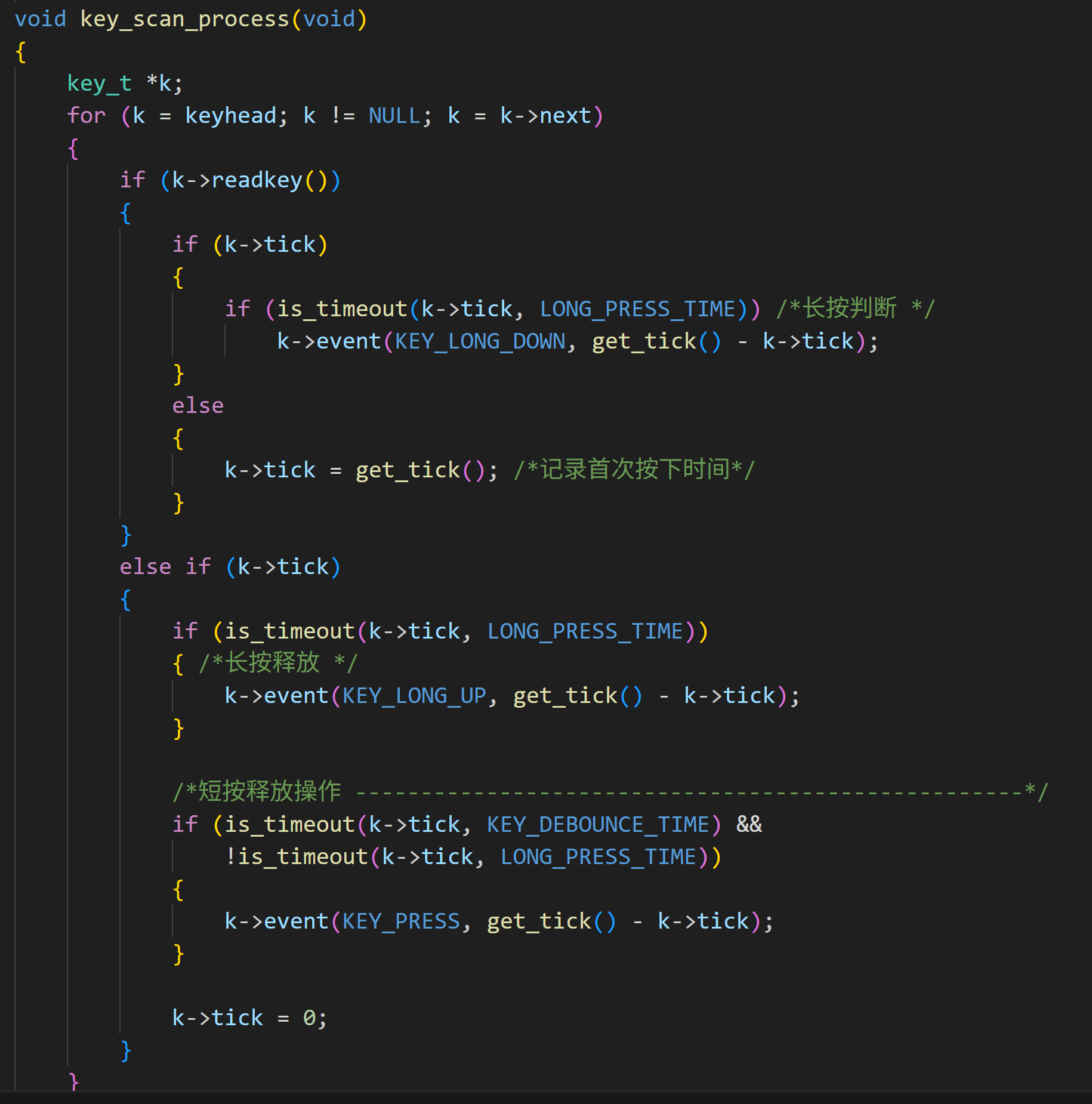Click the KEY_LONG_UP constant
This screenshot has width=1092, height=1104.
click(x=414, y=696)
